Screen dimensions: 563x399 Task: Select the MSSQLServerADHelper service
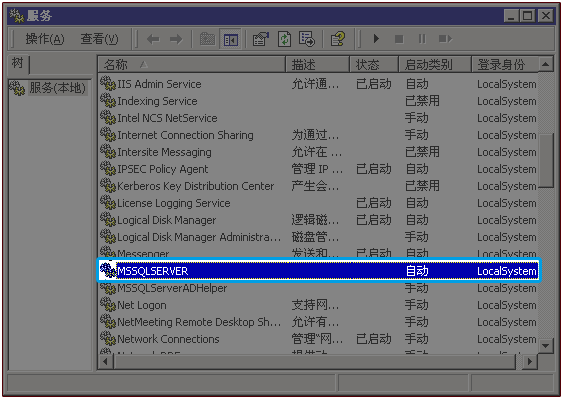318,288
